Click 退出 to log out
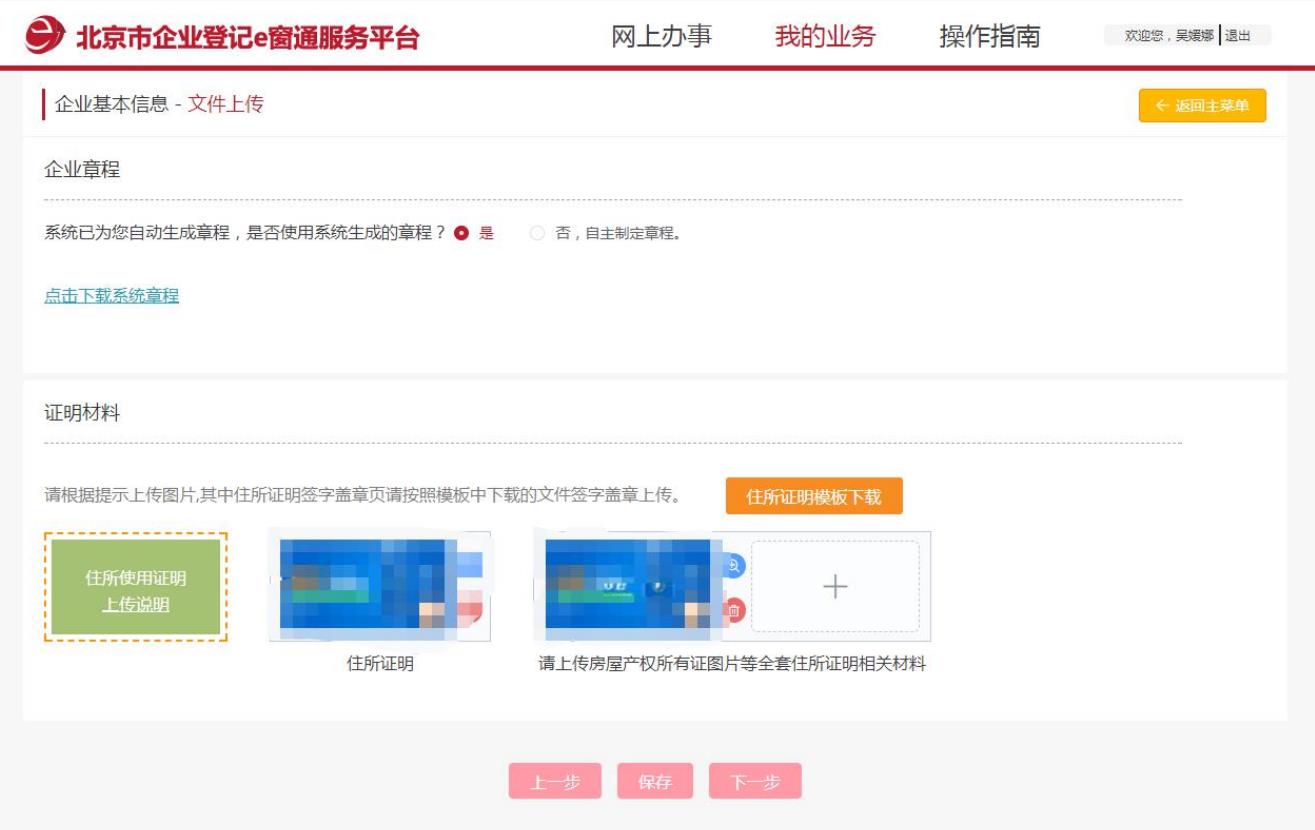The height and width of the screenshot is (830, 1315). 1238,36
